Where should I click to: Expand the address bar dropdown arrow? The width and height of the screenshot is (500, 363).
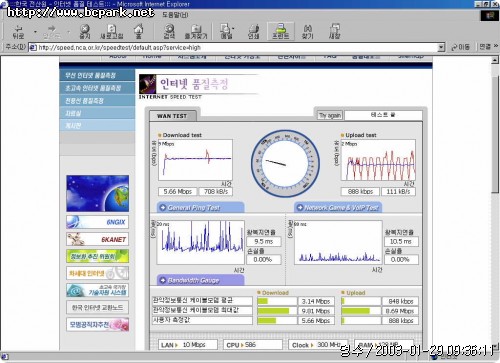(x=441, y=47)
